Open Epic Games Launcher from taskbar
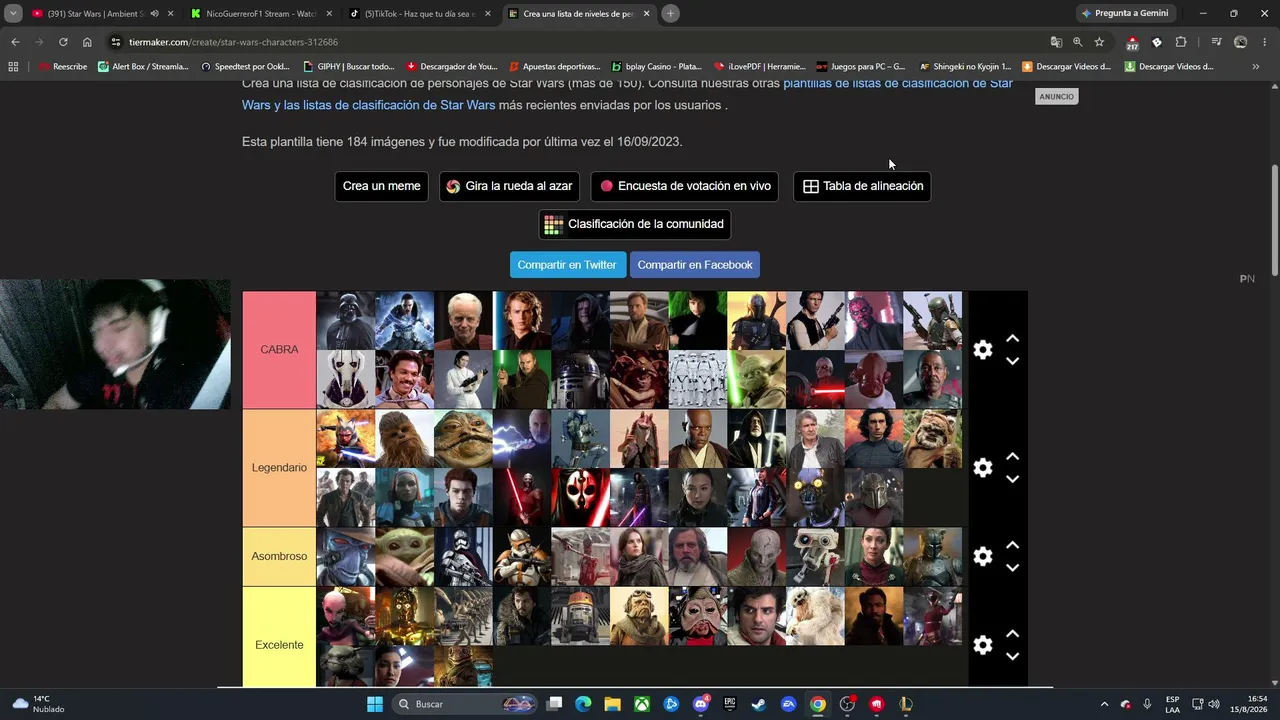 (730, 704)
